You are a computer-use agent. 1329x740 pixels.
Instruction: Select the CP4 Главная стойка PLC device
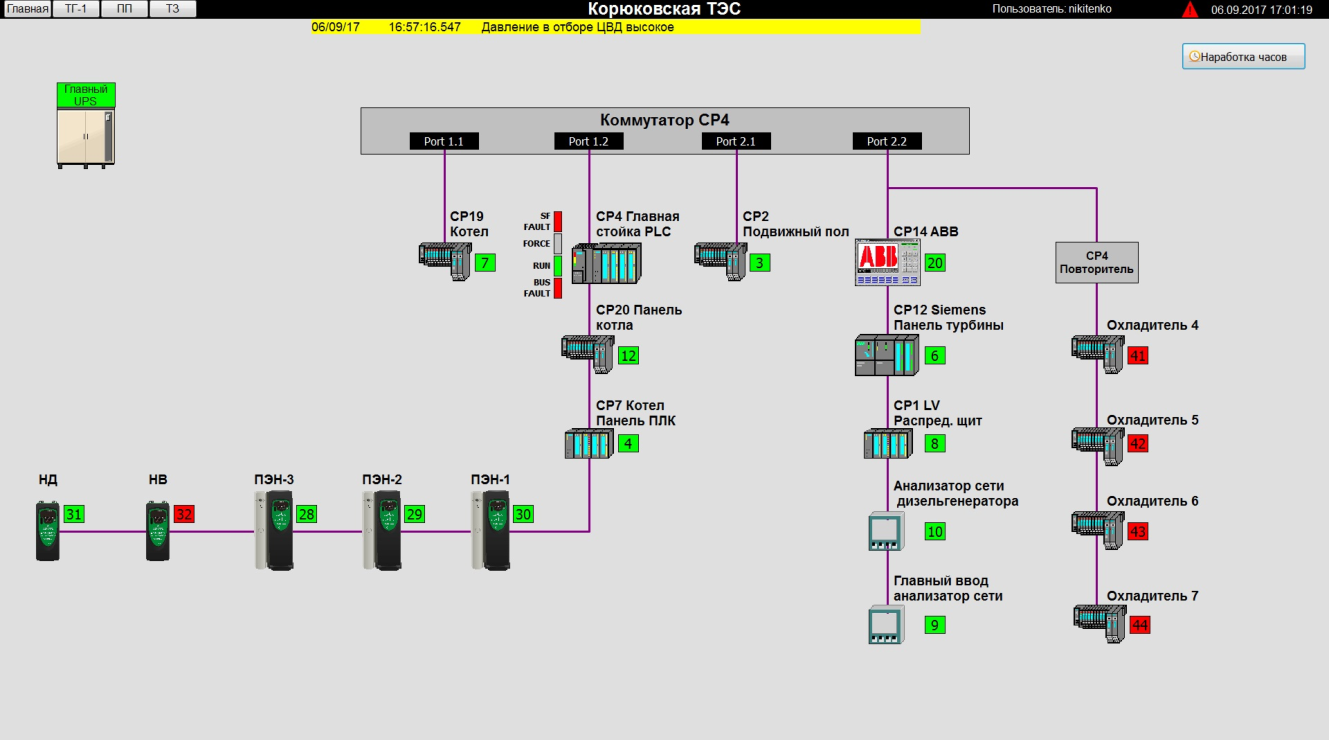606,264
